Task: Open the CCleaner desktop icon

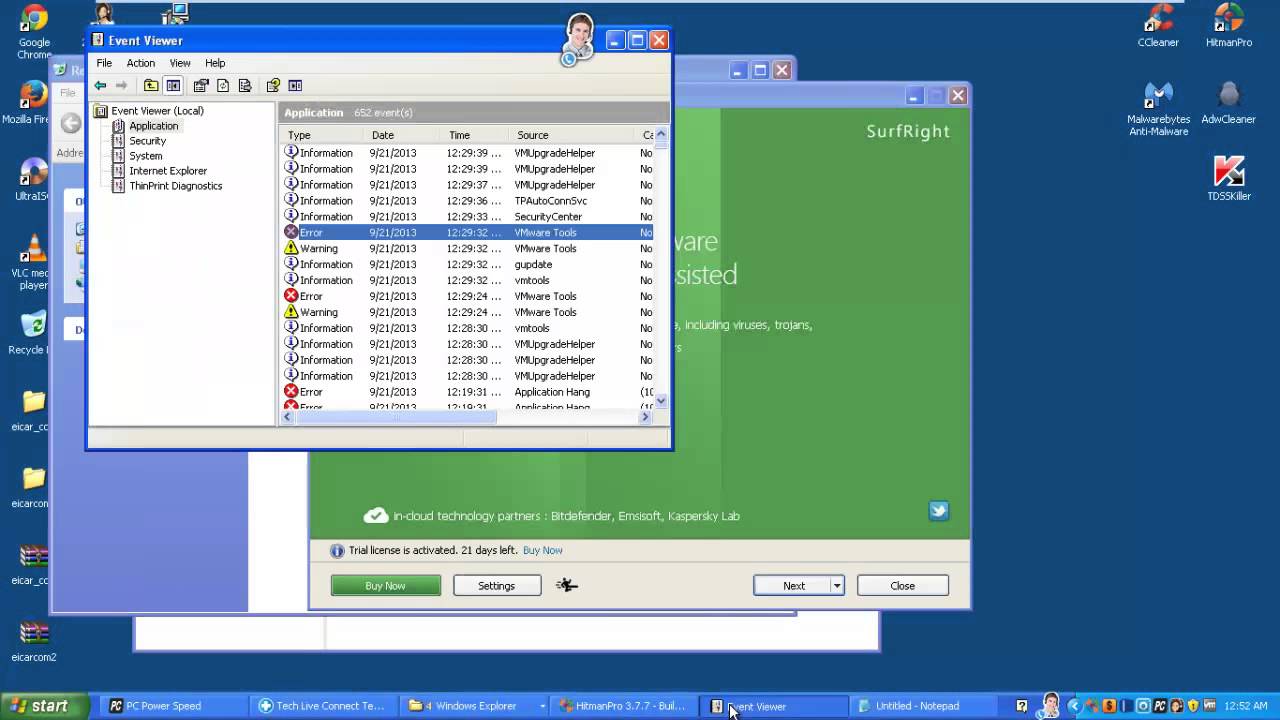Action: tap(1158, 26)
